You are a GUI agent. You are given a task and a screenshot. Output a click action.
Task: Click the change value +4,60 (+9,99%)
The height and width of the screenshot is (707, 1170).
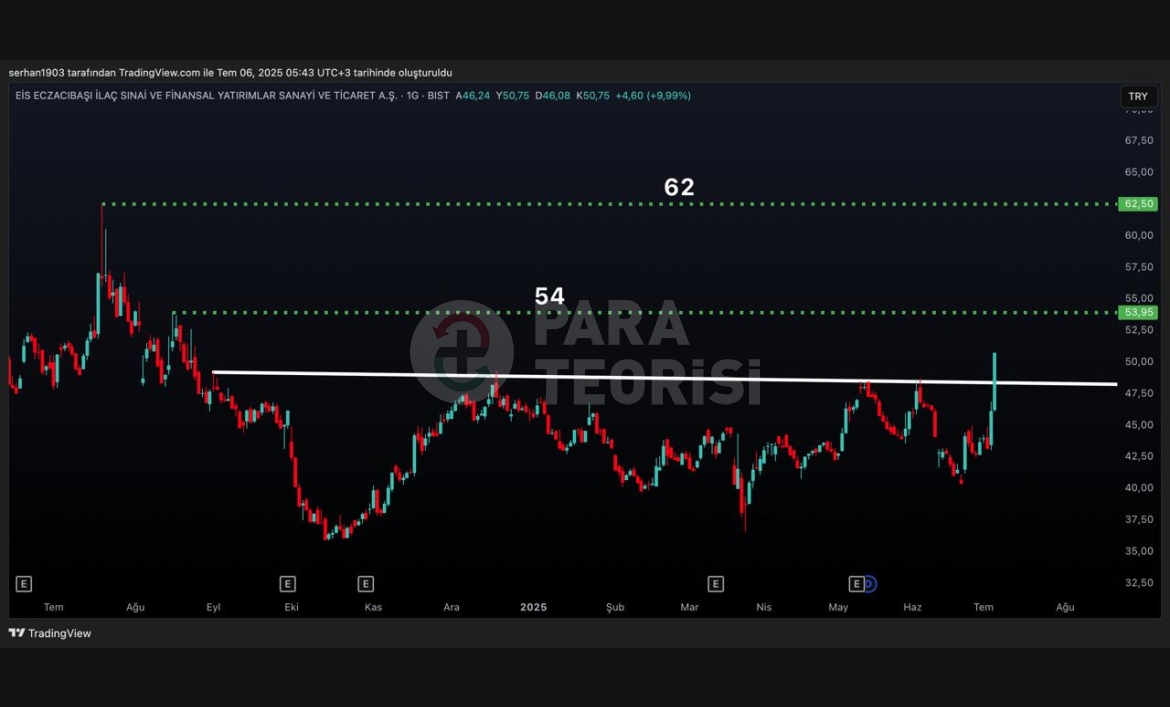pos(653,95)
